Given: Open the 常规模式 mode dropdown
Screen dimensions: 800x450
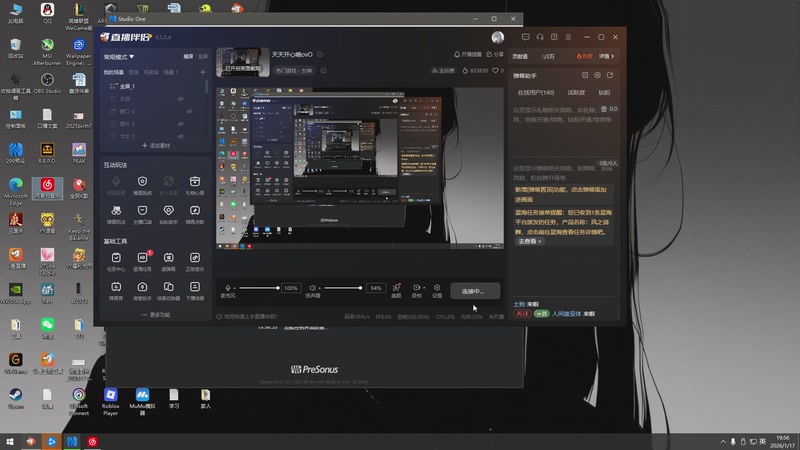Looking at the screenshot, I should pyautogui.click(x=119, y=57).
